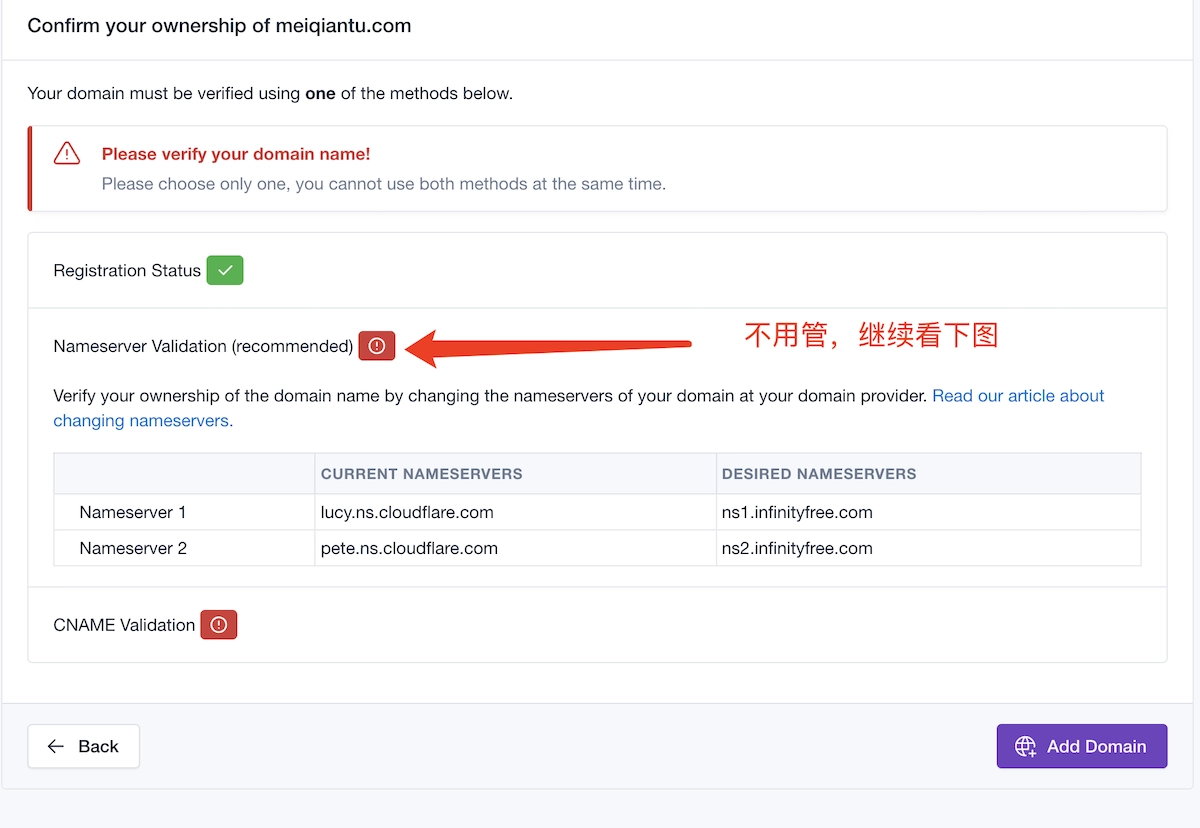Collapse the Nameserver Validation (recommended) section
1200x828 pixels.
[203, 346]
